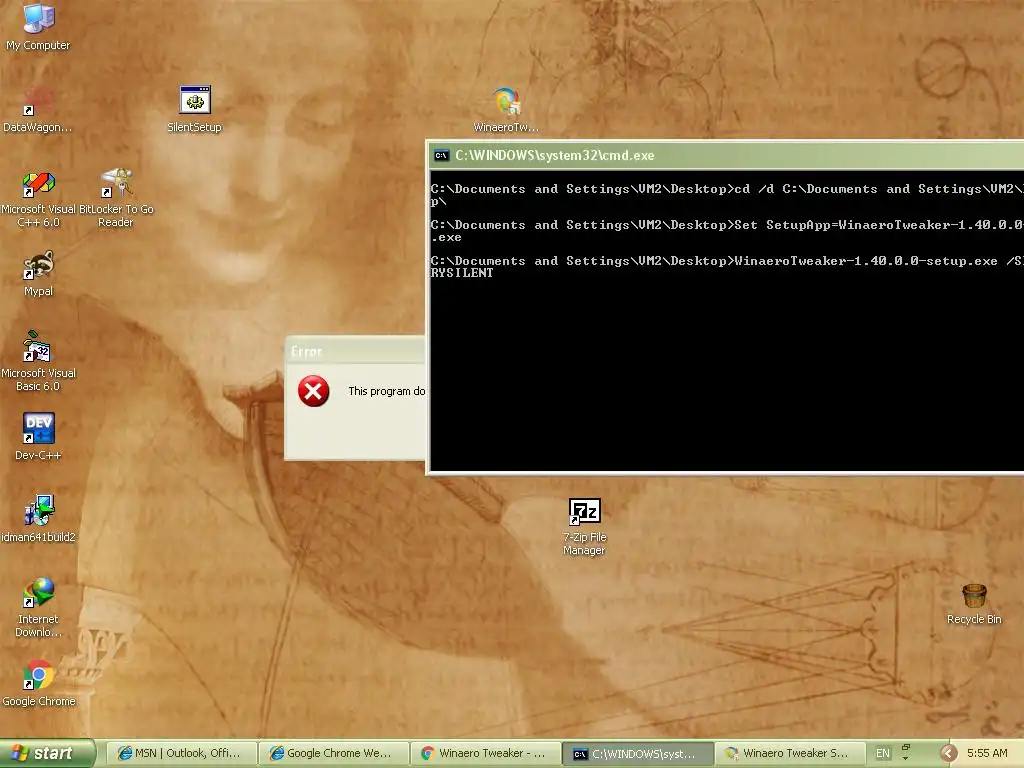Screen dimensions: 1024x768
Task: Switch to Winaero Tweaker Chrome taskbar button
Action: [485, 754]
